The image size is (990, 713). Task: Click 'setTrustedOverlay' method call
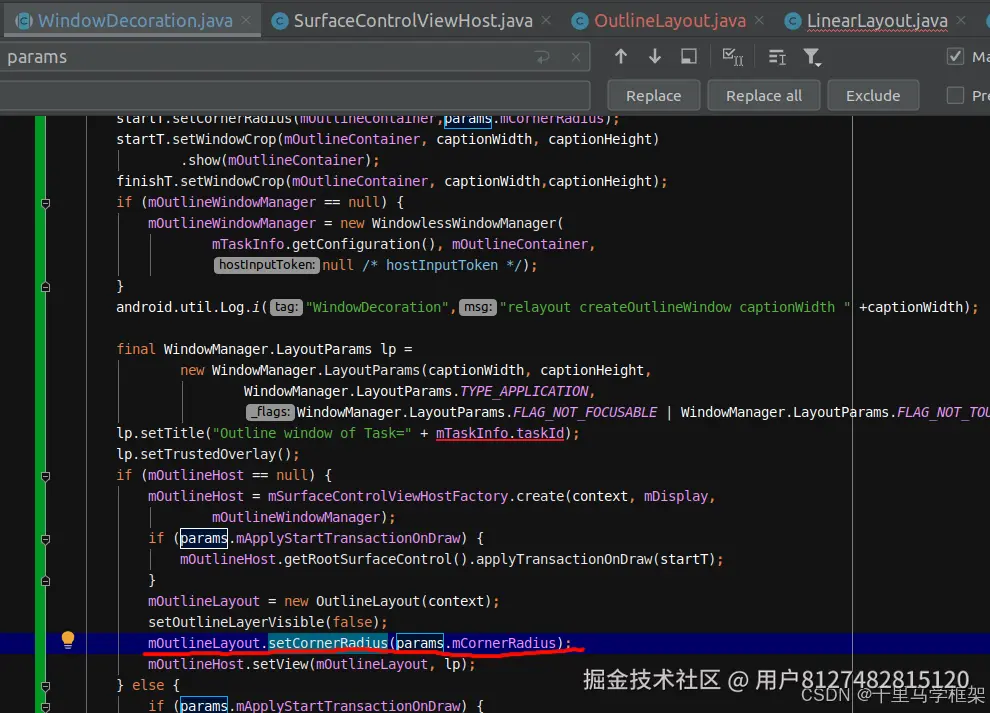click(208, 454)
